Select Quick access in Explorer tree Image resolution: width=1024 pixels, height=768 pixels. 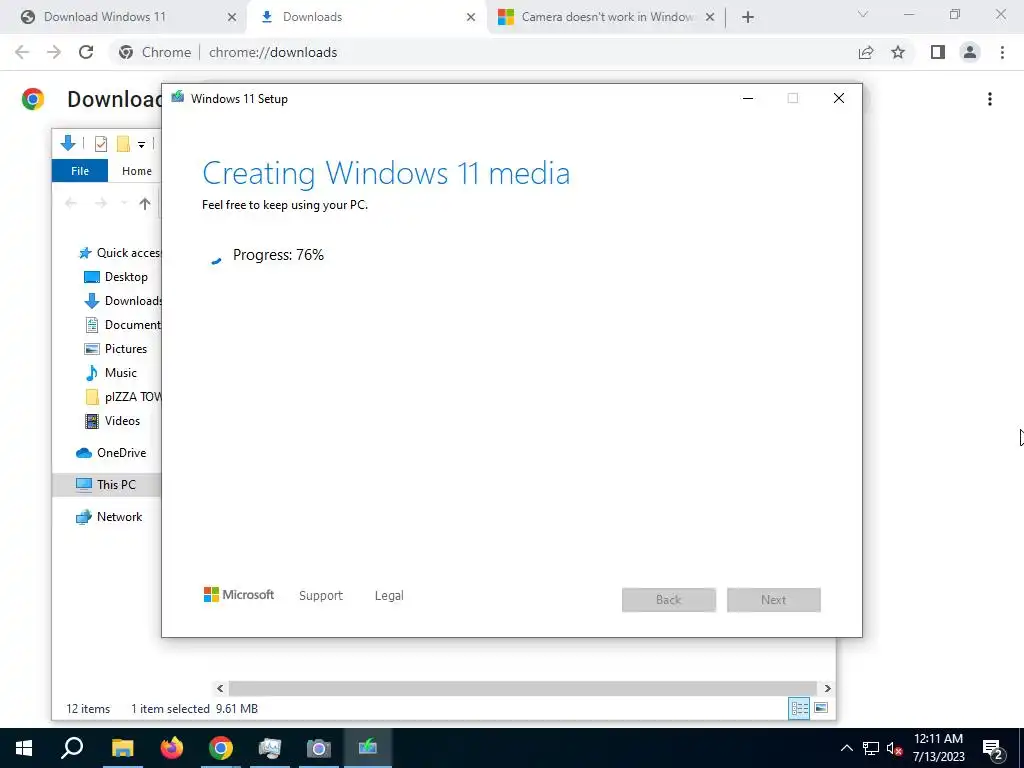tap(120, 253)
